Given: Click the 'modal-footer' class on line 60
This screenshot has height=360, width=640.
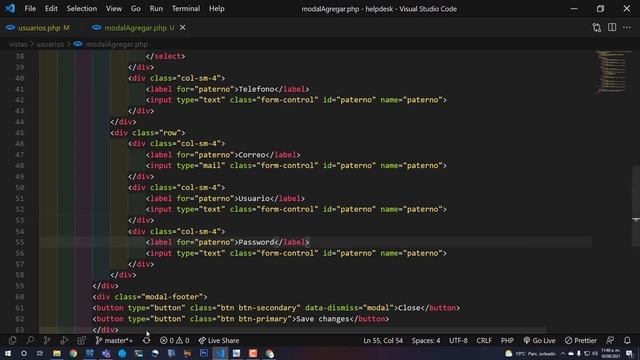Looking at the screenshot, I should coord(173,297).
